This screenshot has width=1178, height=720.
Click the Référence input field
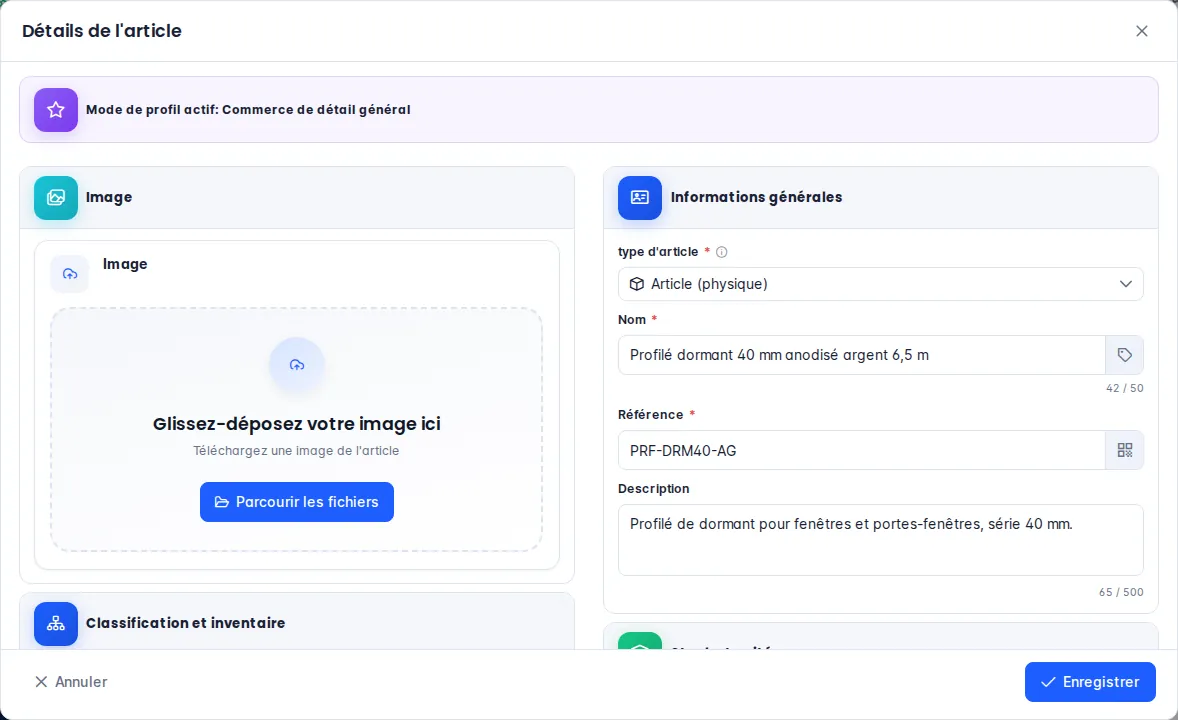coord(862,450)
